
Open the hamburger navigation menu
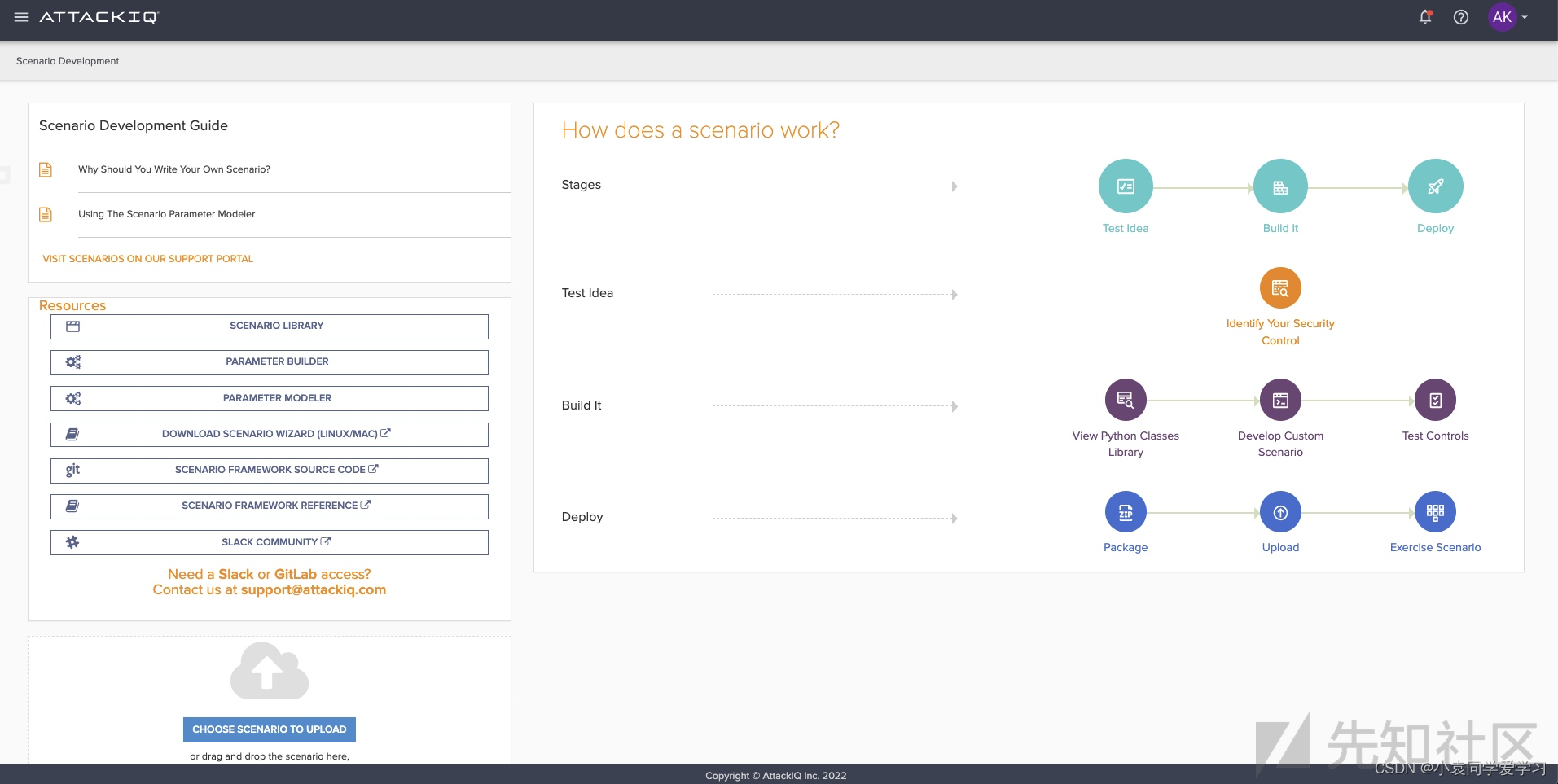pyautogui.click(x=21, y=17)
